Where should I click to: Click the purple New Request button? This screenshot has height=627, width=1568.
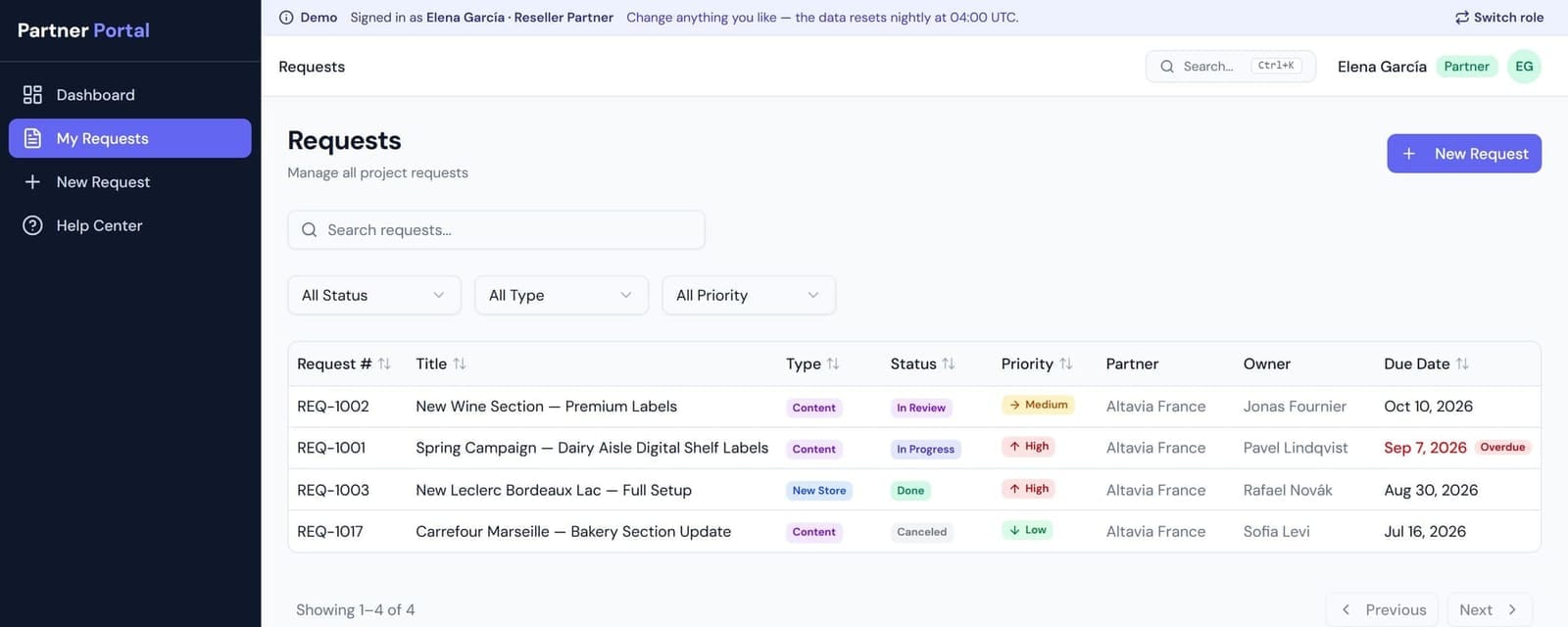point(1464,154)
